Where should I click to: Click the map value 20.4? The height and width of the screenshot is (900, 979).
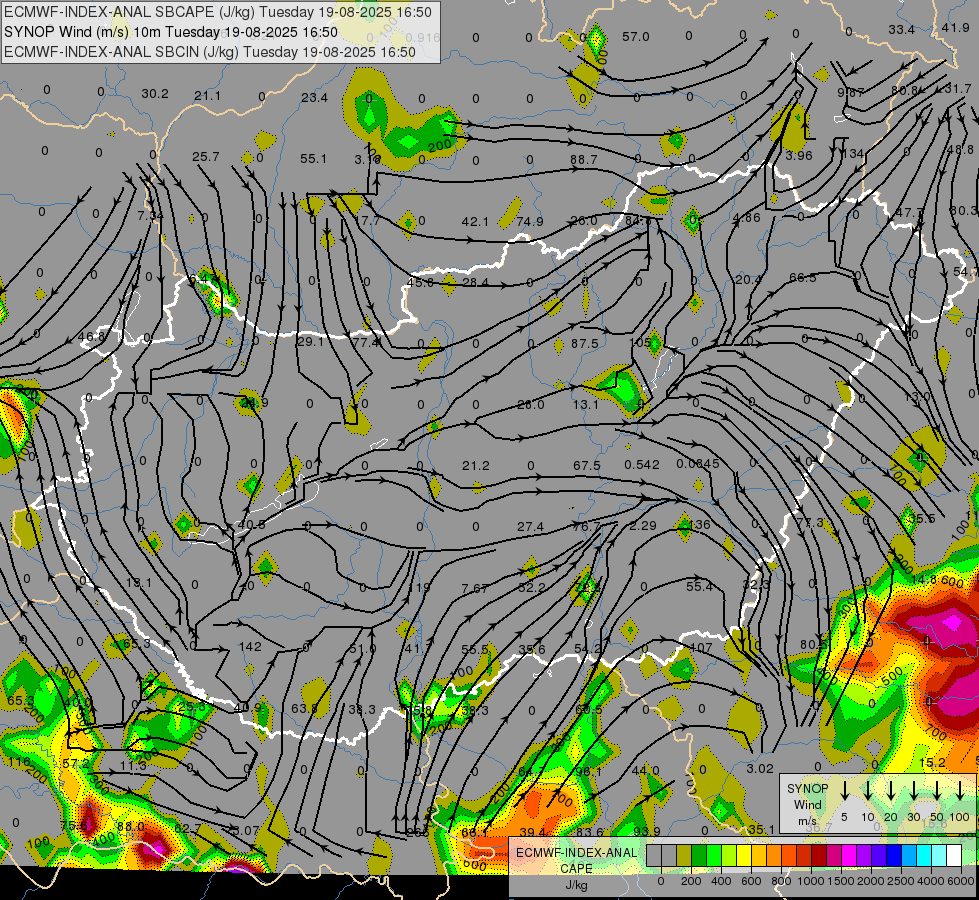pyautogui.click(x=748, y=280)
